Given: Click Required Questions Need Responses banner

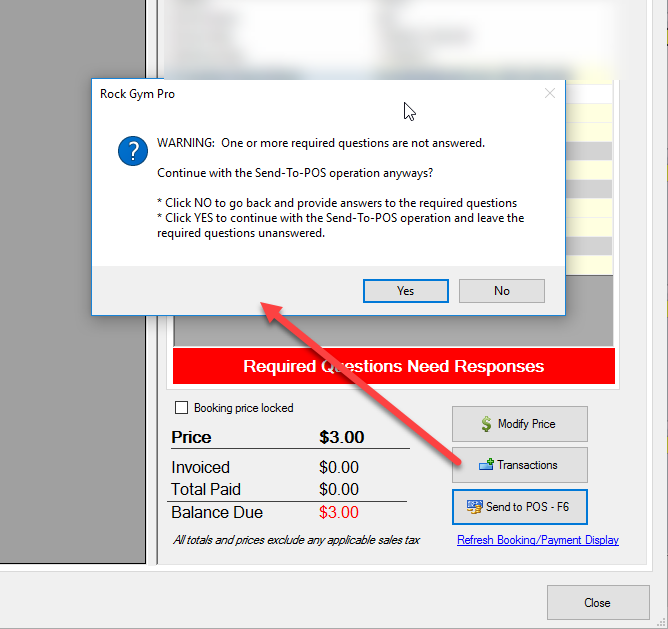Looking at the screenshot, I should pyautogui.click(x=394, y=366).
